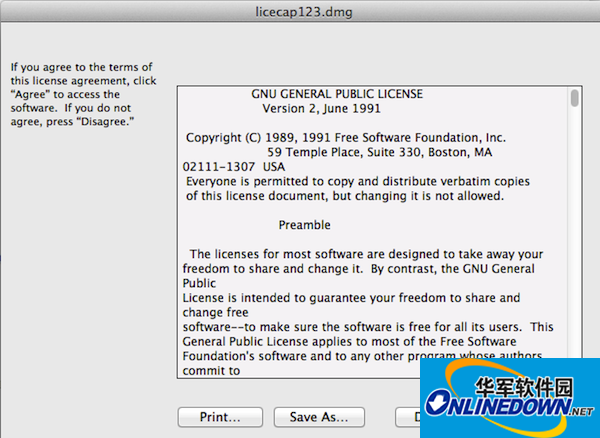This screenshot has width=600, height=438.
Task: Click the Print... button
Action: click(220, 417)
